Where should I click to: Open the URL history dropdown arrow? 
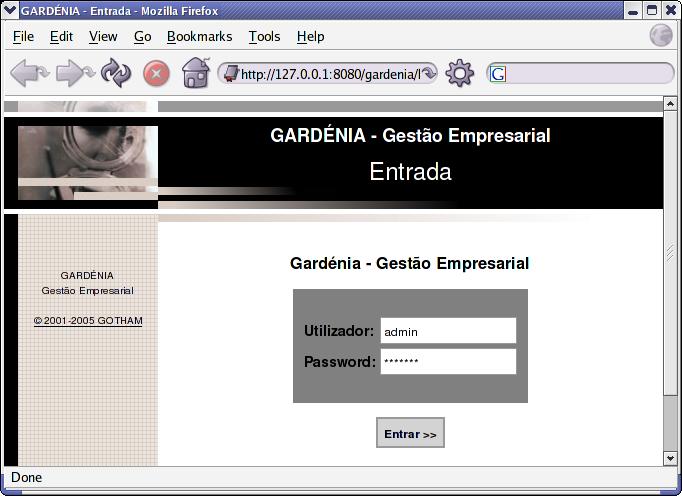pos(428,74)
